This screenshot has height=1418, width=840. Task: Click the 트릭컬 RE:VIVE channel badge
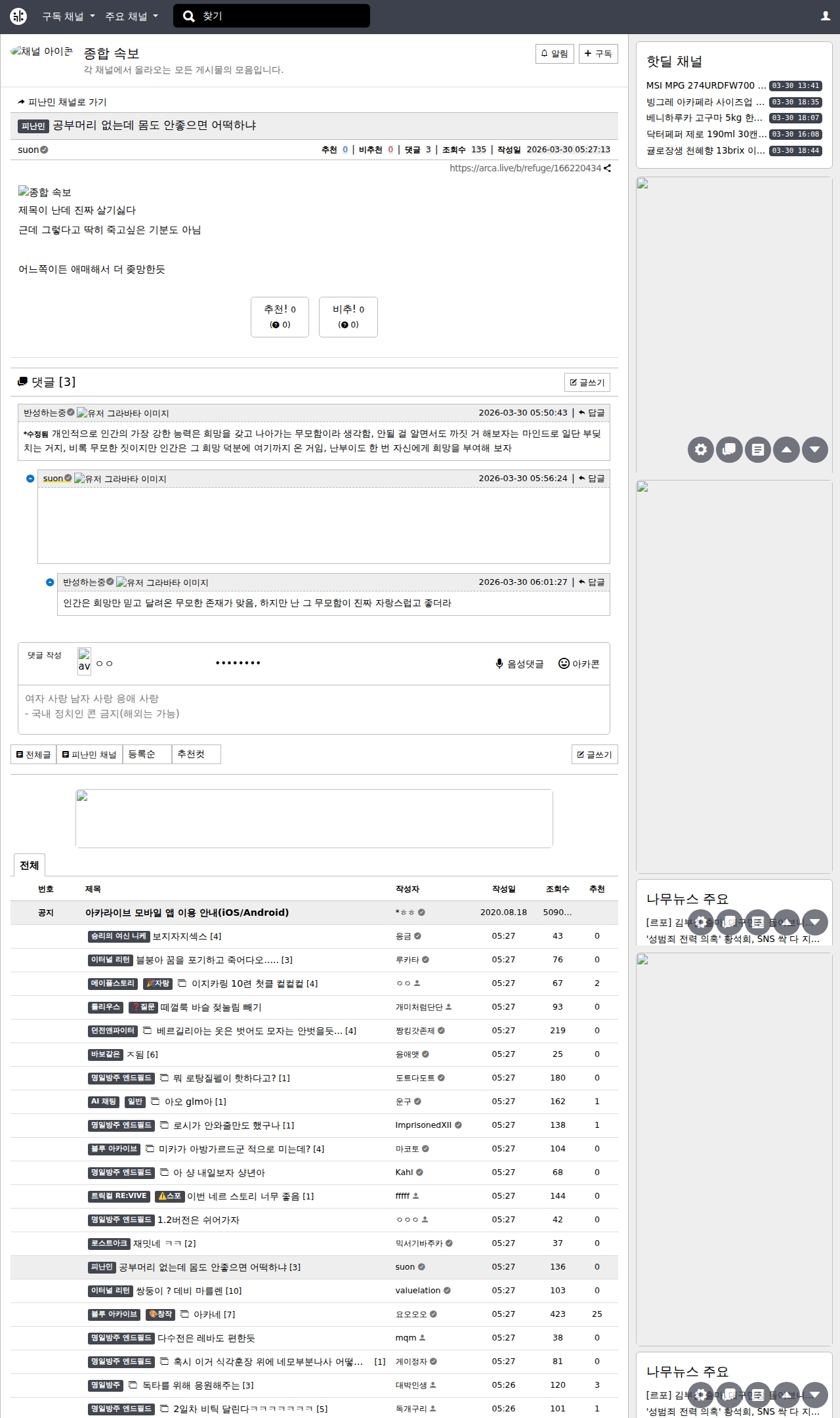[119, 1196]
